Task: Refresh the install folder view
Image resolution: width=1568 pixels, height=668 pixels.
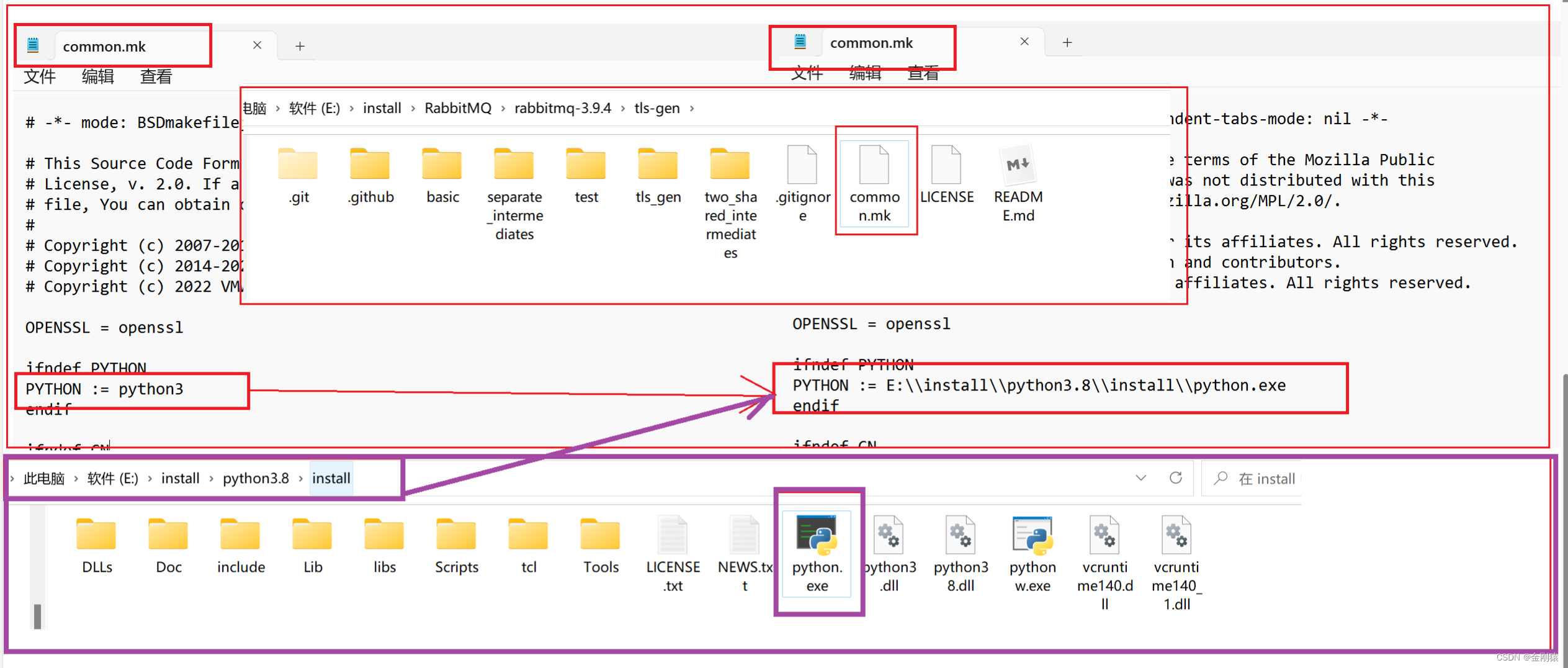Action: pos(1175,478)
